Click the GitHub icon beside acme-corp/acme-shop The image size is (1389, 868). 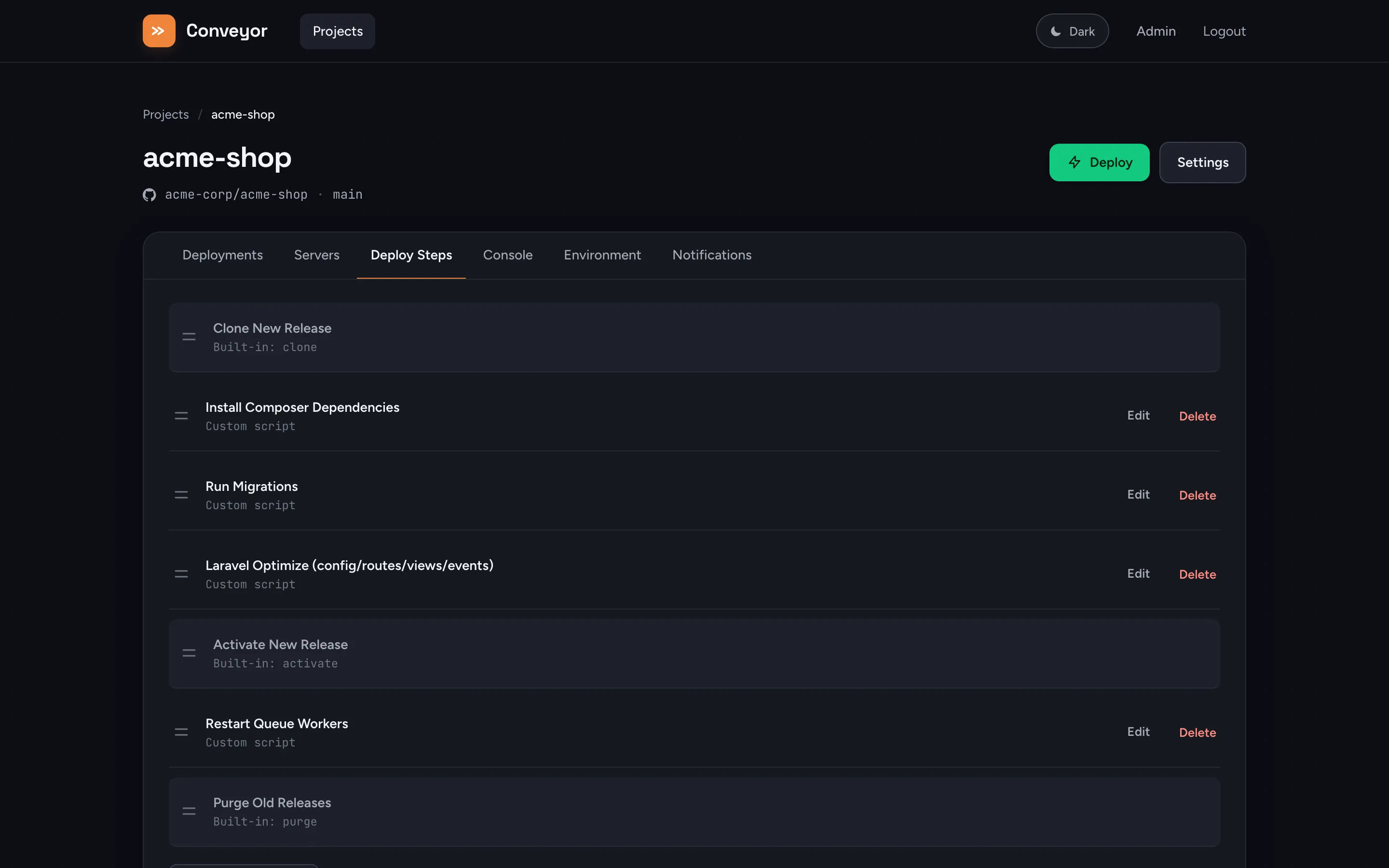(149, 195)
